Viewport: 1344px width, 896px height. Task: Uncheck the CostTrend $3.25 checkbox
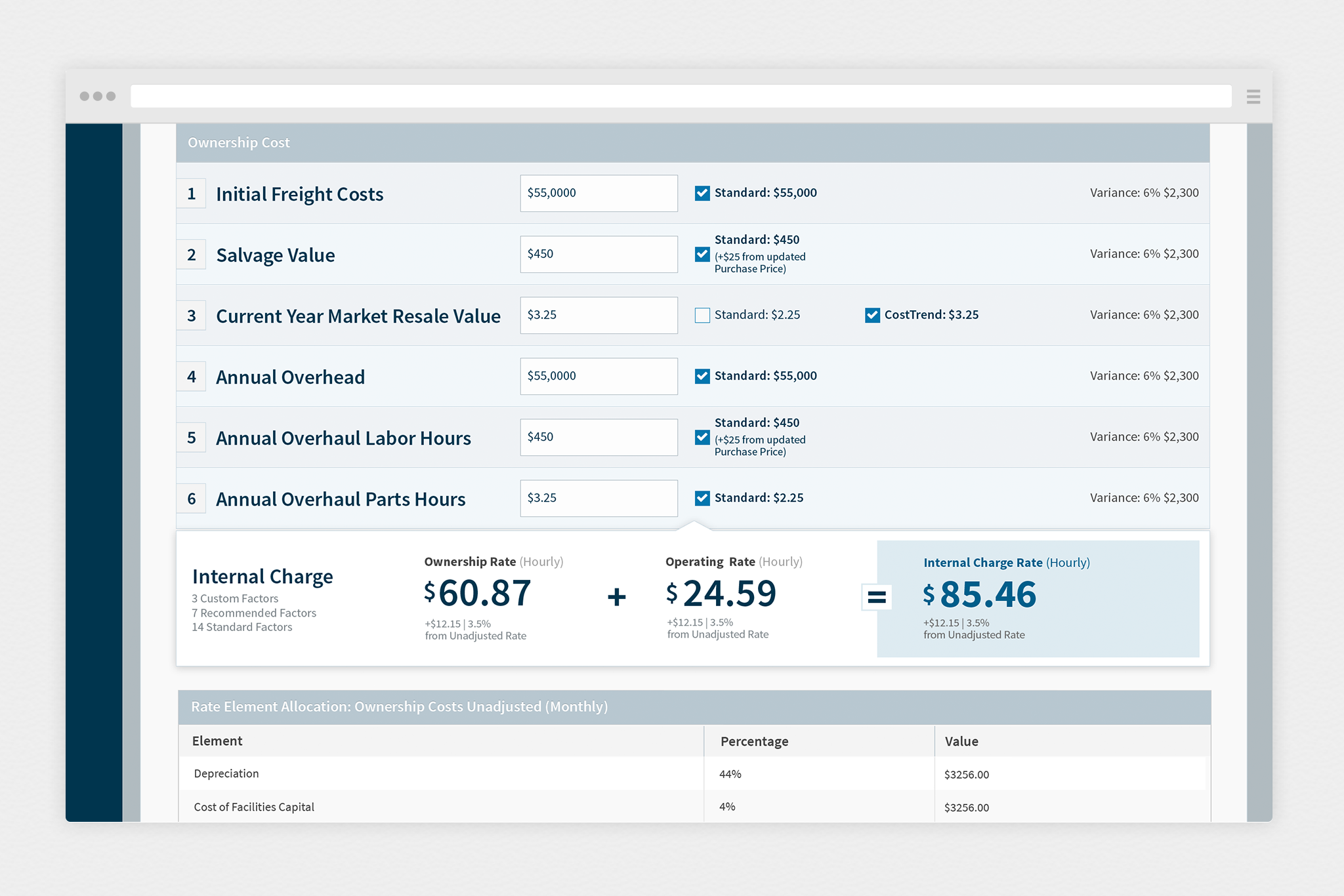click(872, 315)
